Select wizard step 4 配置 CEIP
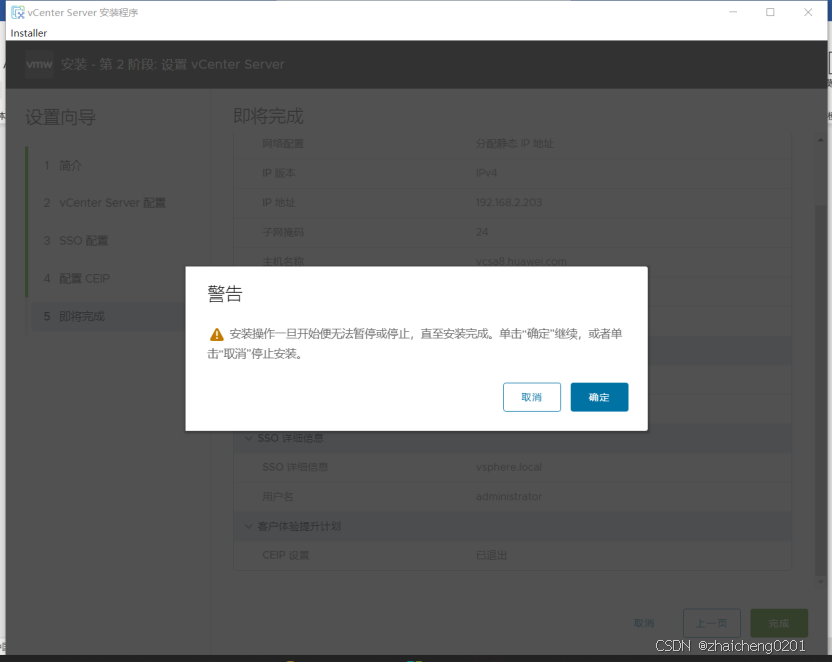This screenshot has width=832, height=662. coord(77,278)
